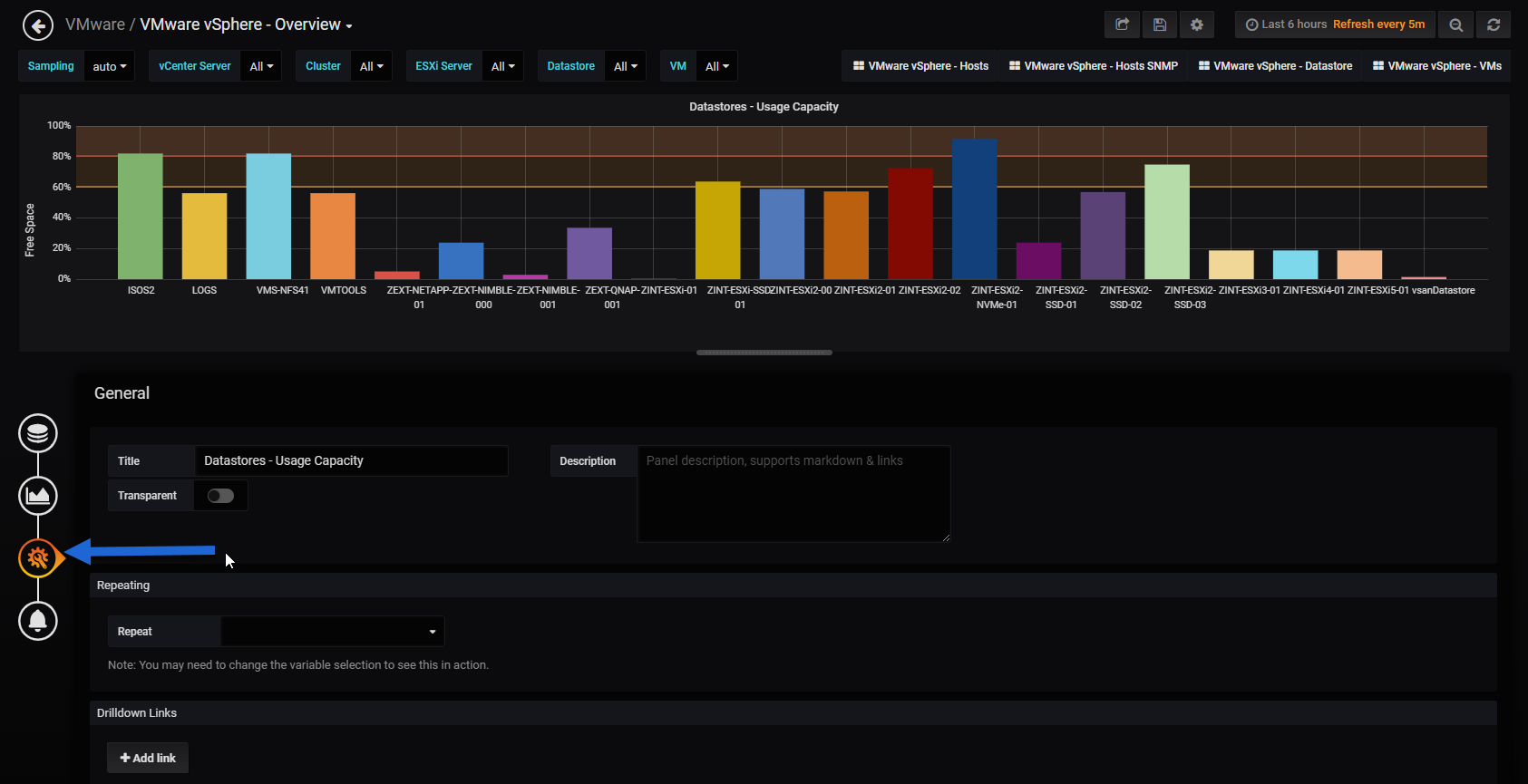Open dashboard settings gear icon
Viewport: 1528px width, 784px height.
1197,24
